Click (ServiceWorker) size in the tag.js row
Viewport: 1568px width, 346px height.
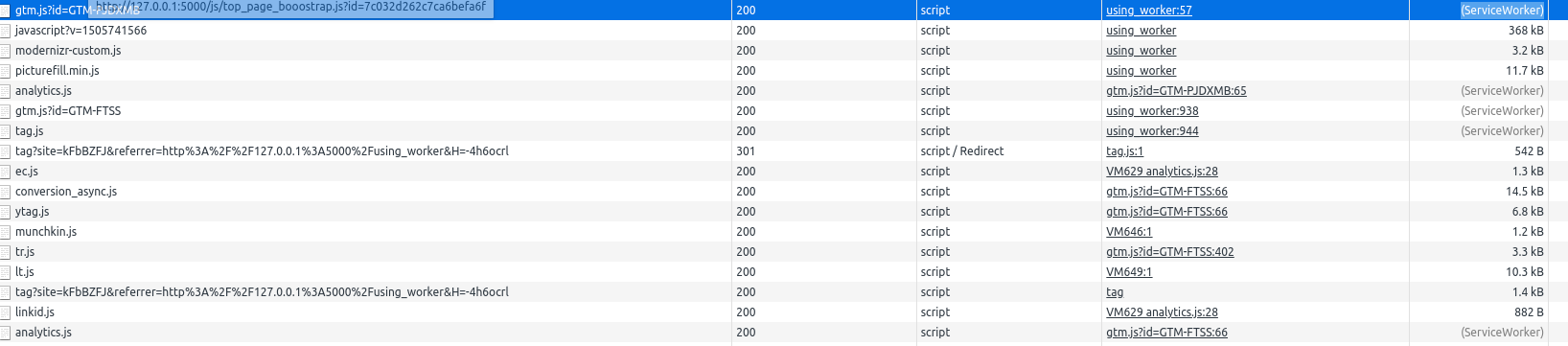click(1502, 131)
